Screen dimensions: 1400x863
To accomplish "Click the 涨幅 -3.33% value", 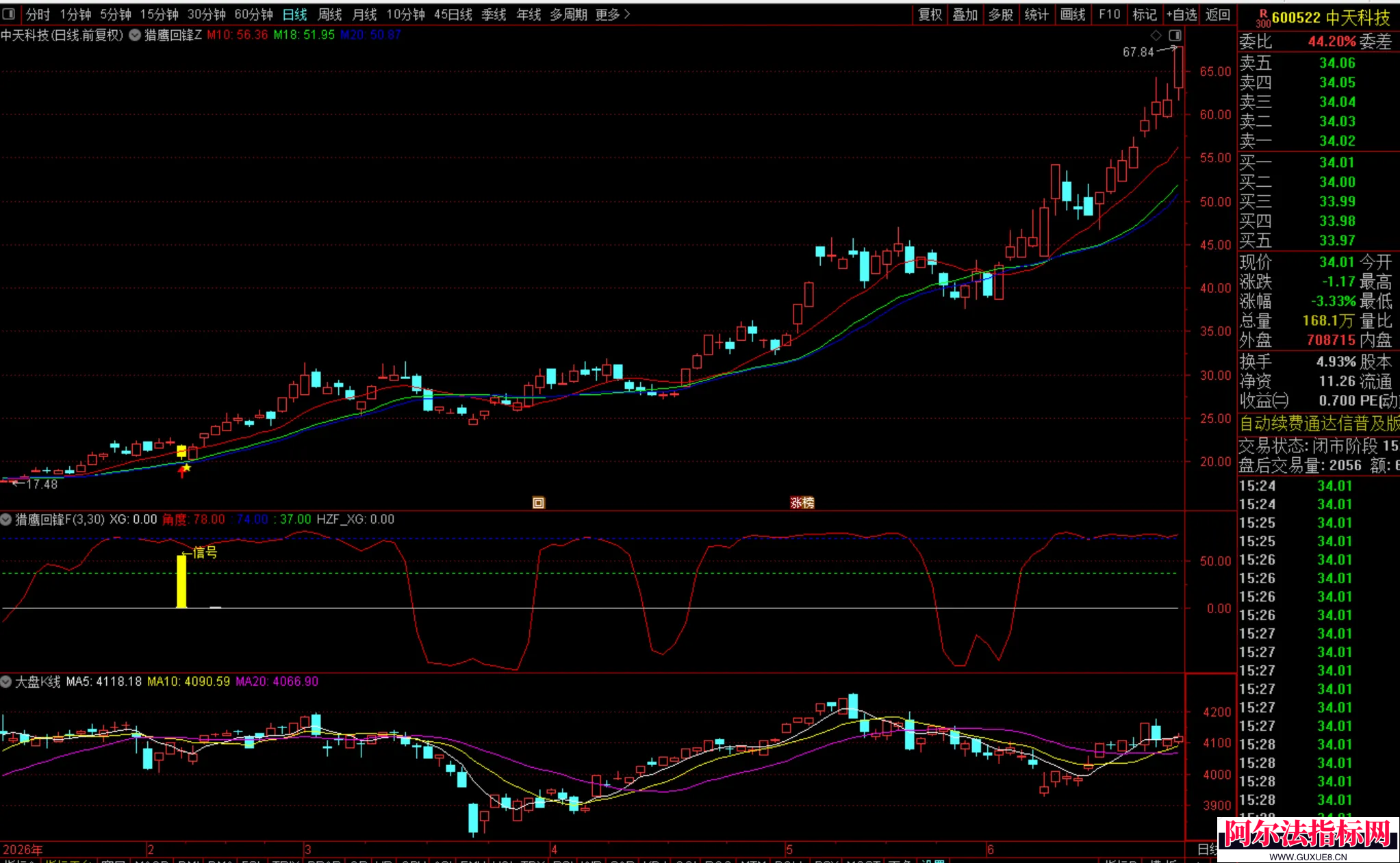I will click(x=1334, y=301).
